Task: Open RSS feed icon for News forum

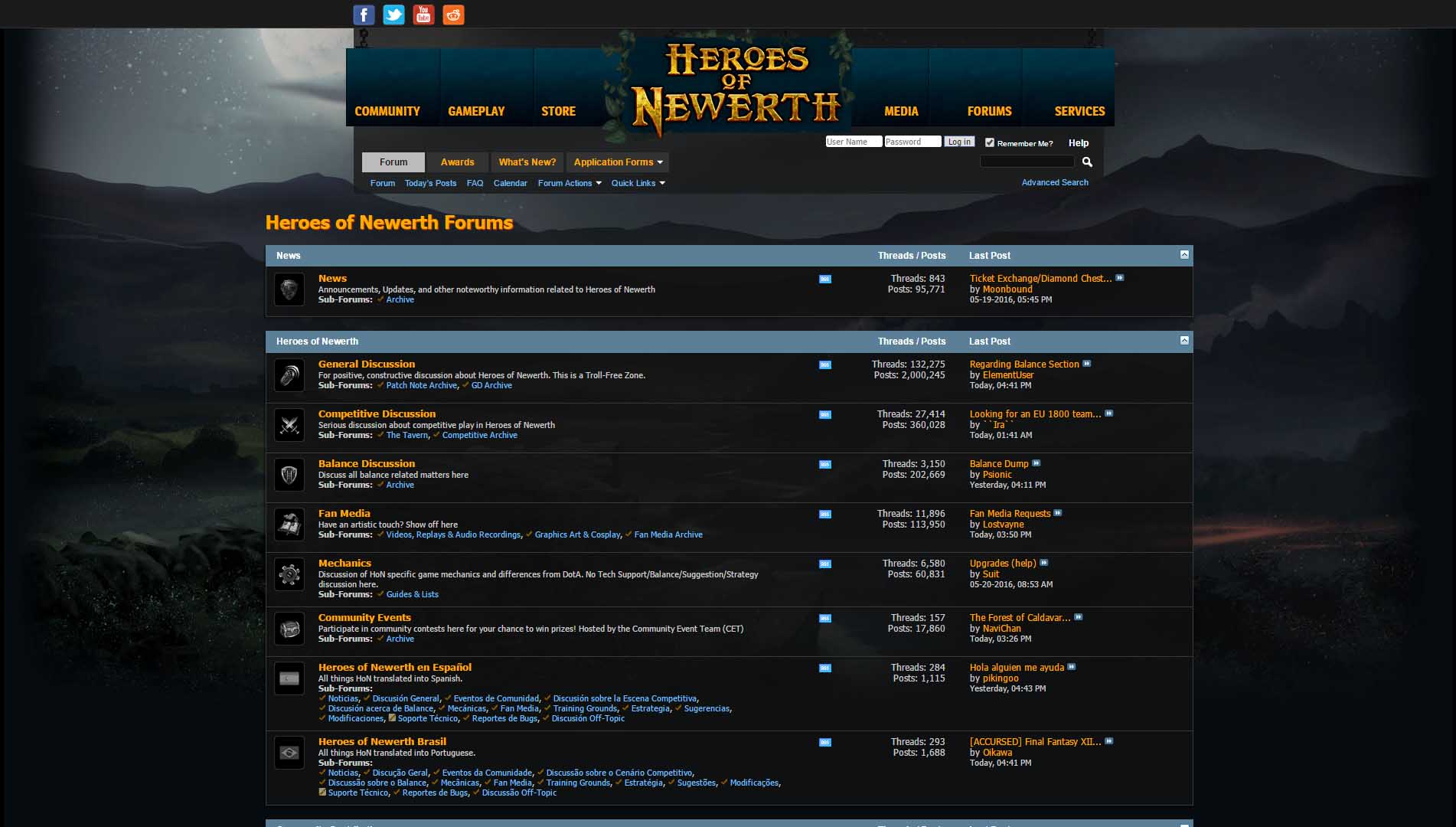Action: (824, 279)
